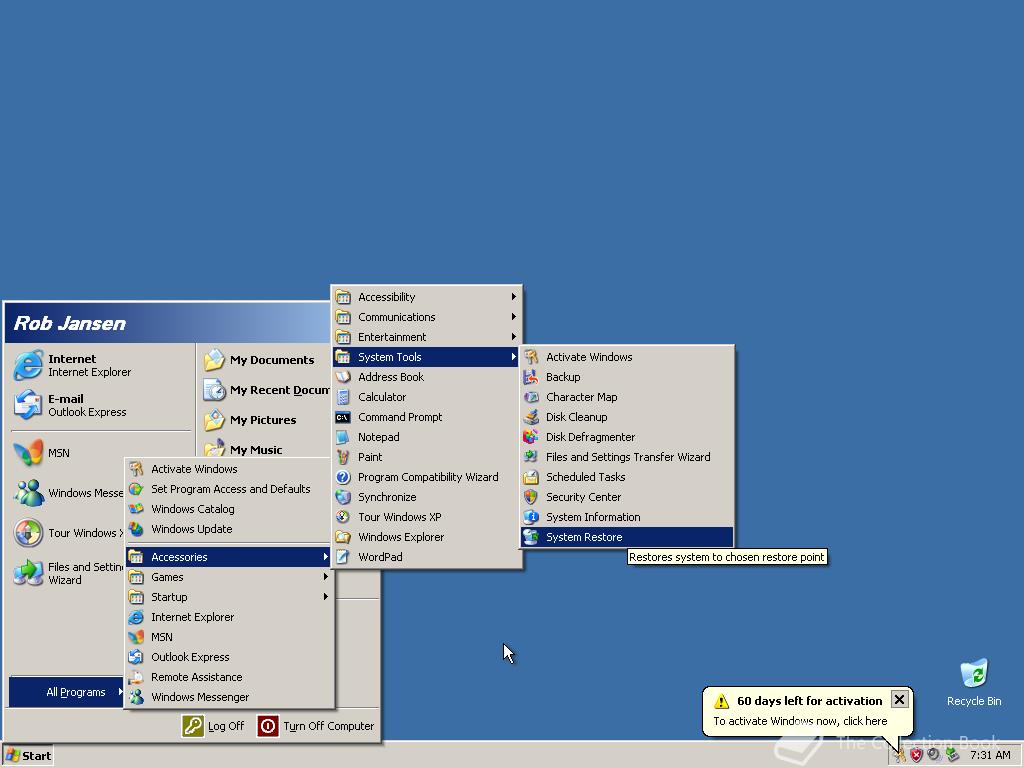Expand All Programs menu

(x=67, y=692)
